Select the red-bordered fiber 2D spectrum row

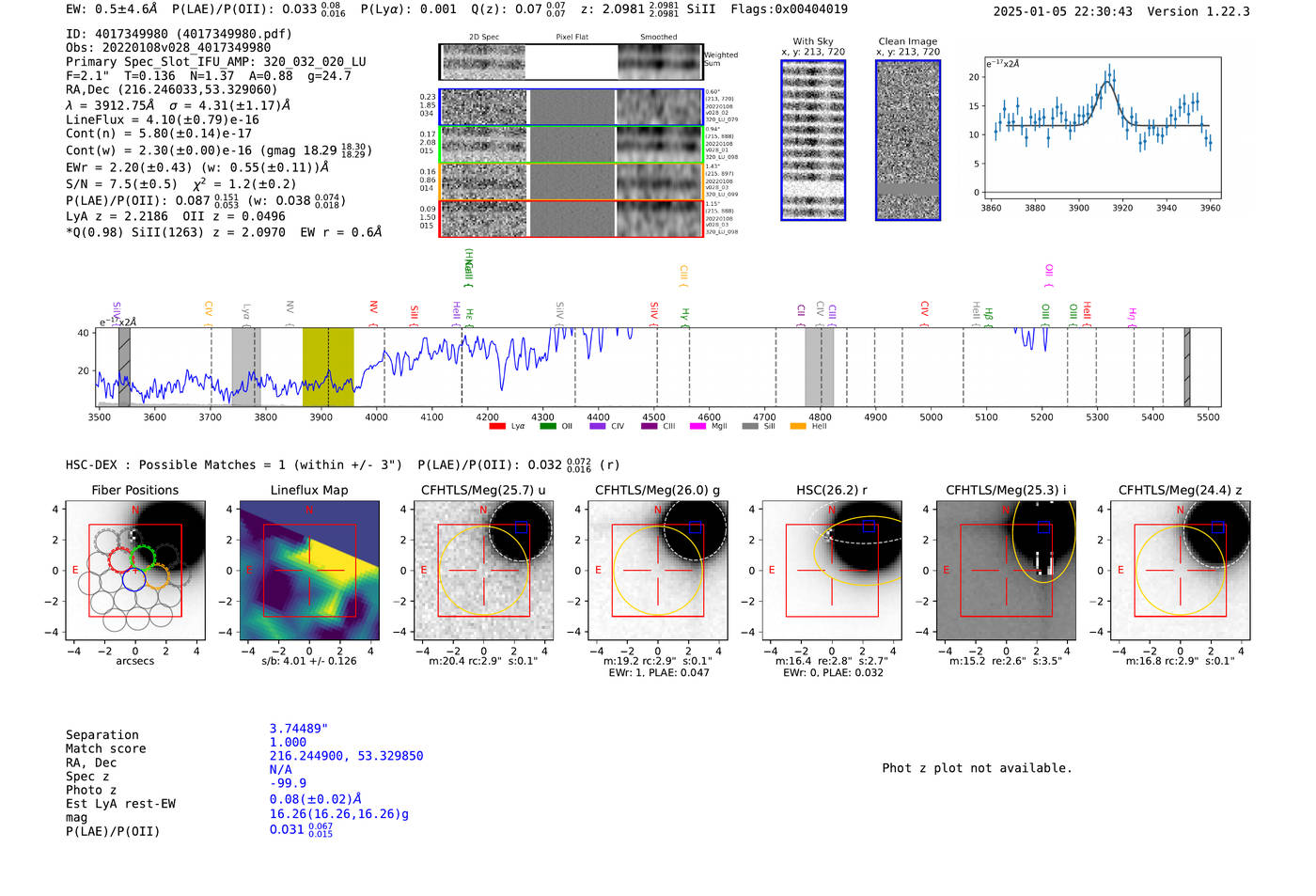coord(572,218)
